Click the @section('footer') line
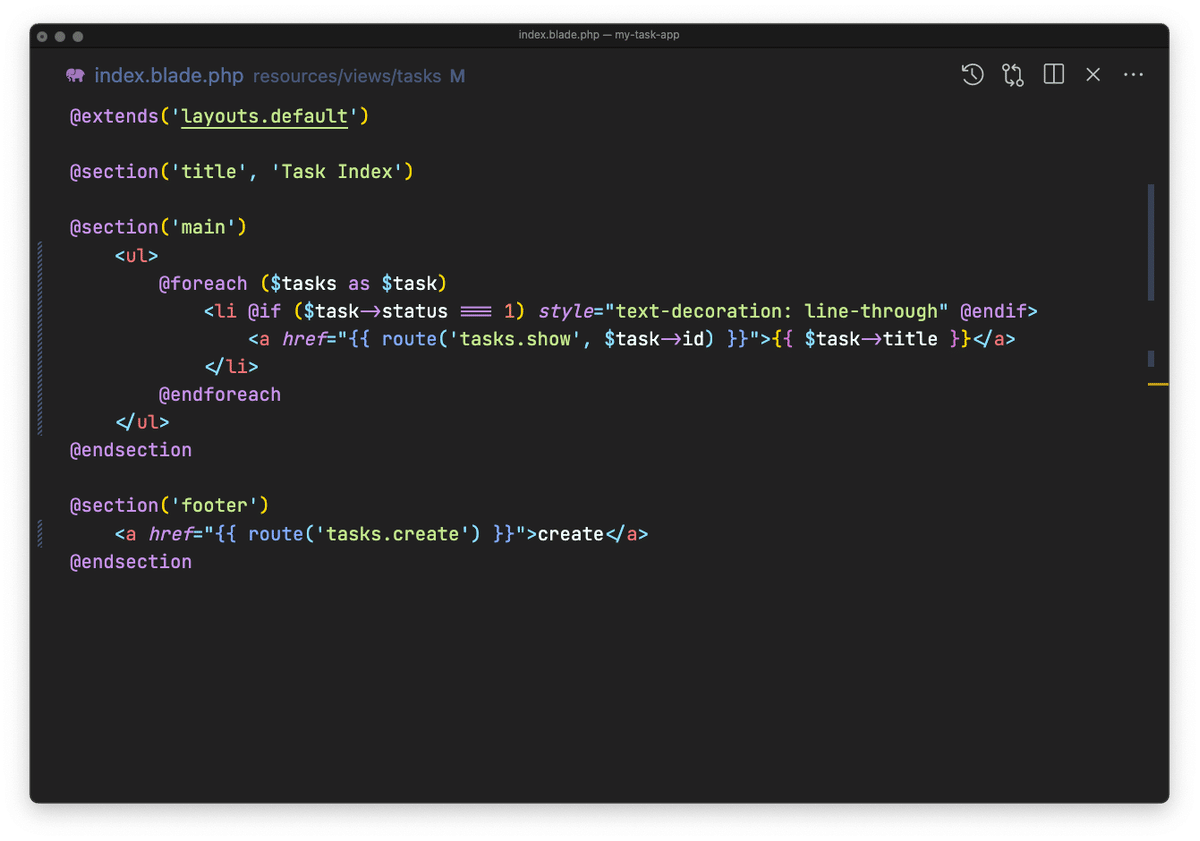1200x841 pixels. click(x=169, y=506)
